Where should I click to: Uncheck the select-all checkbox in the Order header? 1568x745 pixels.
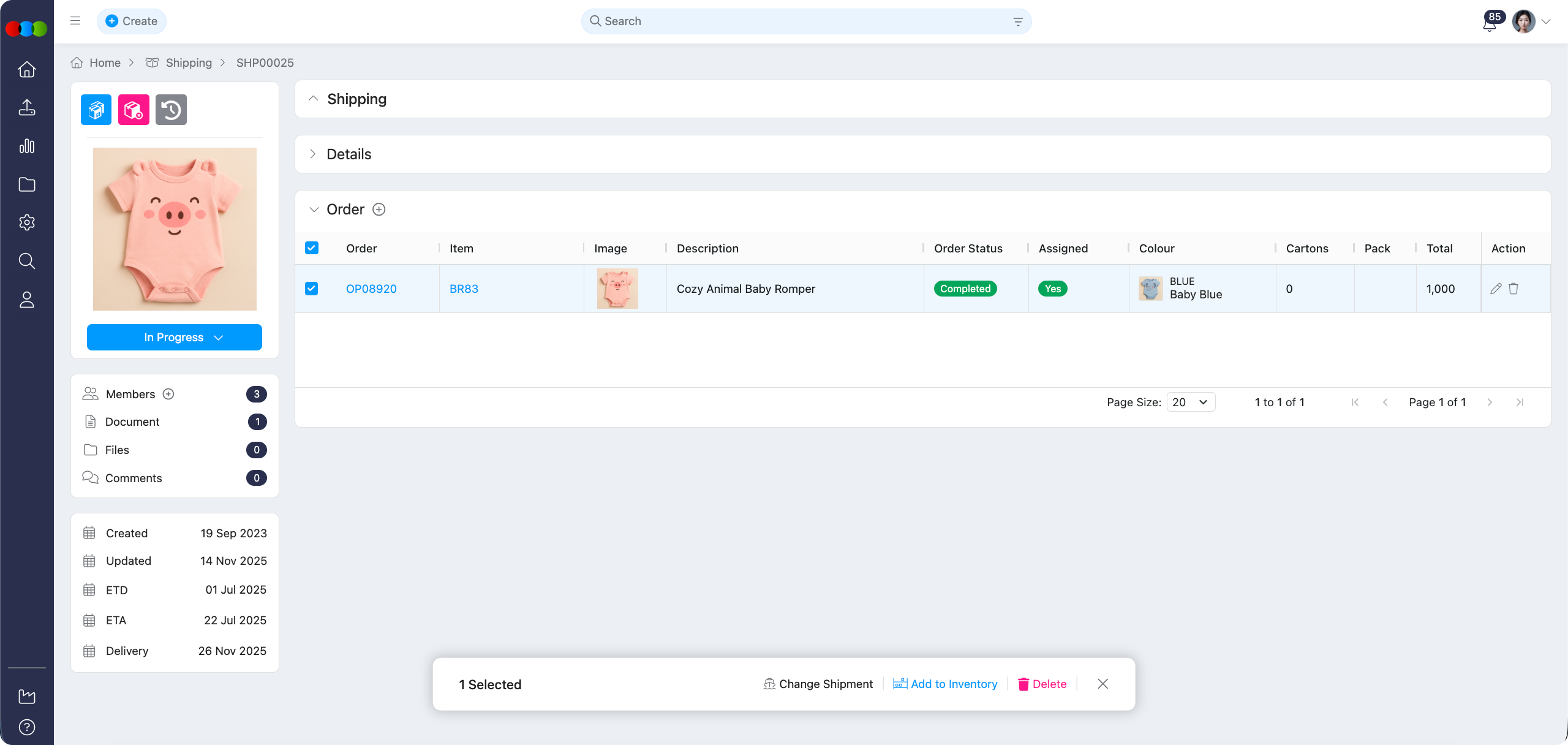coord(312,248)
